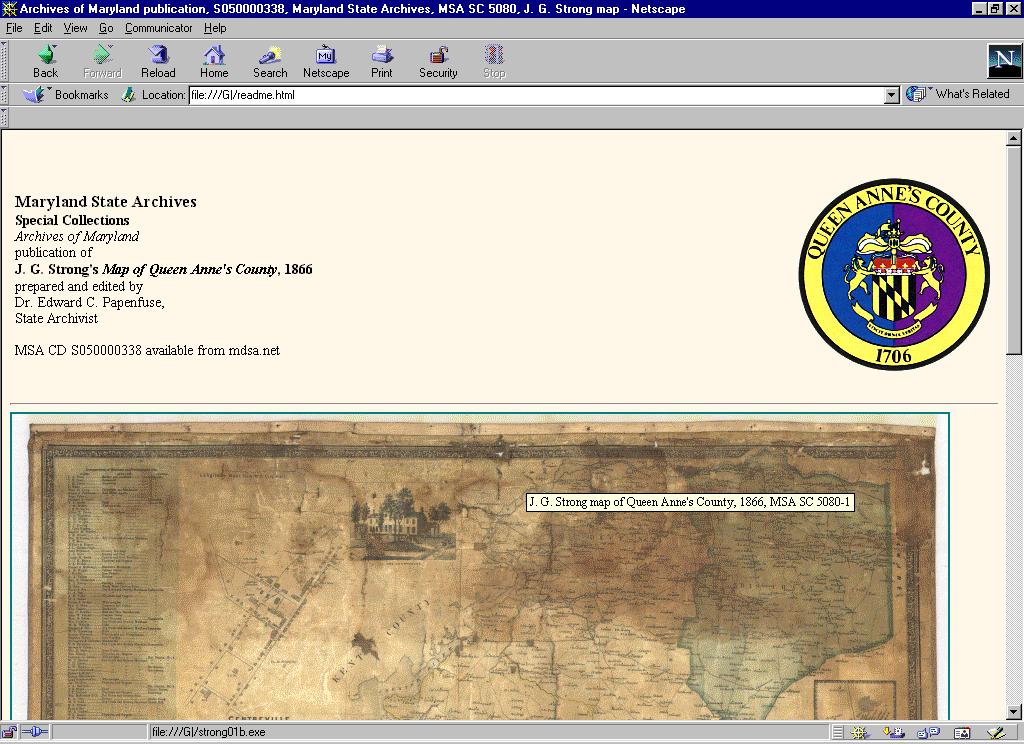Viewport: 1024px width, 744px height.
Task: Print the page using the Print icon
Action: tap(382, 61)
